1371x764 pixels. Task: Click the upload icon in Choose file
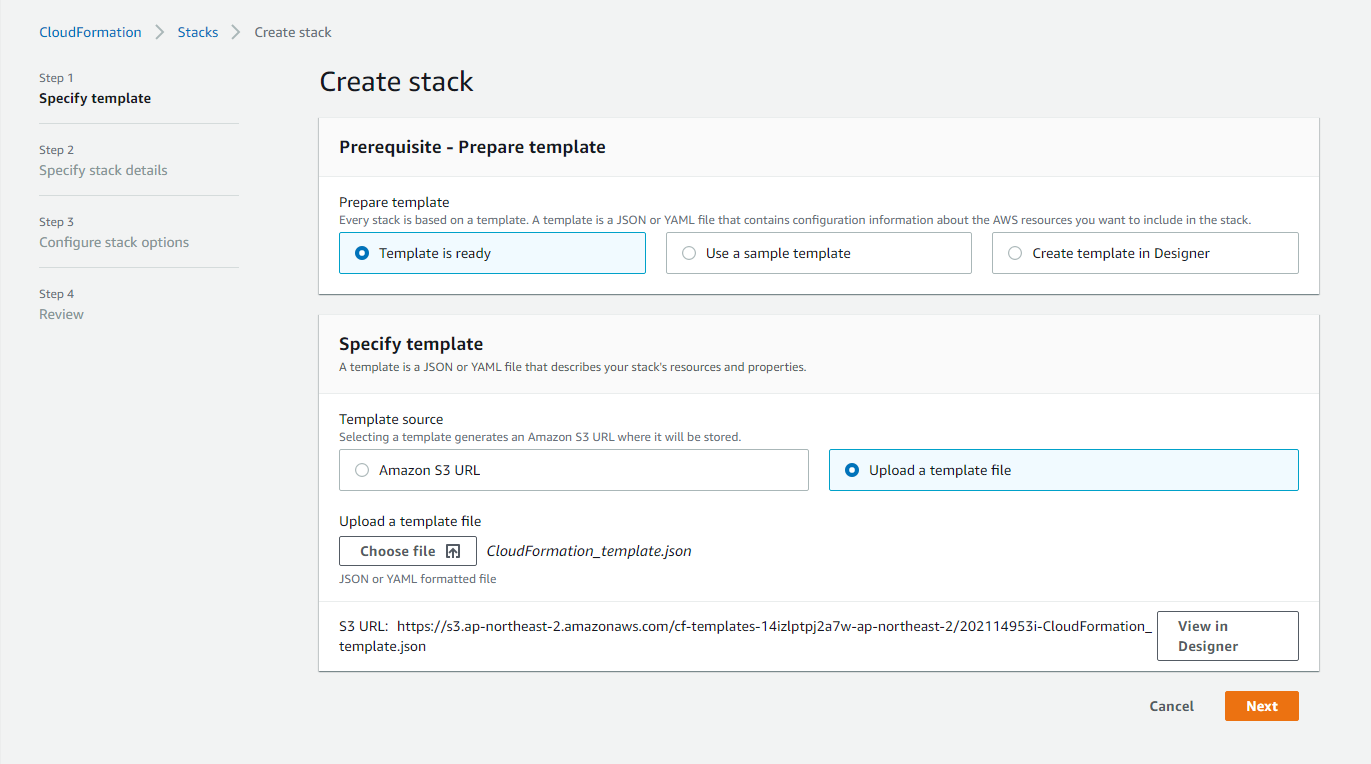pyautogui.click(x=453, y=551)
